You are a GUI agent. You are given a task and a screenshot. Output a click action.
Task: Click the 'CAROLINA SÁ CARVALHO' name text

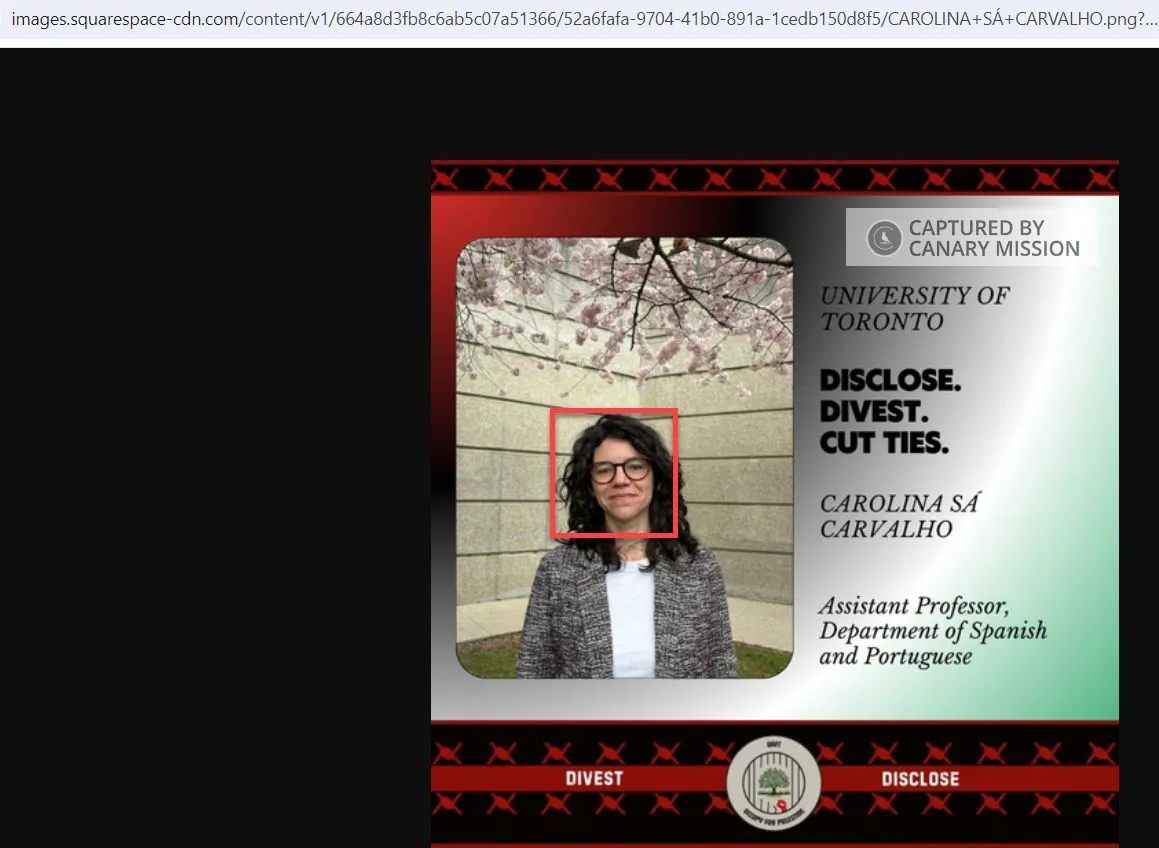(899, 515)
